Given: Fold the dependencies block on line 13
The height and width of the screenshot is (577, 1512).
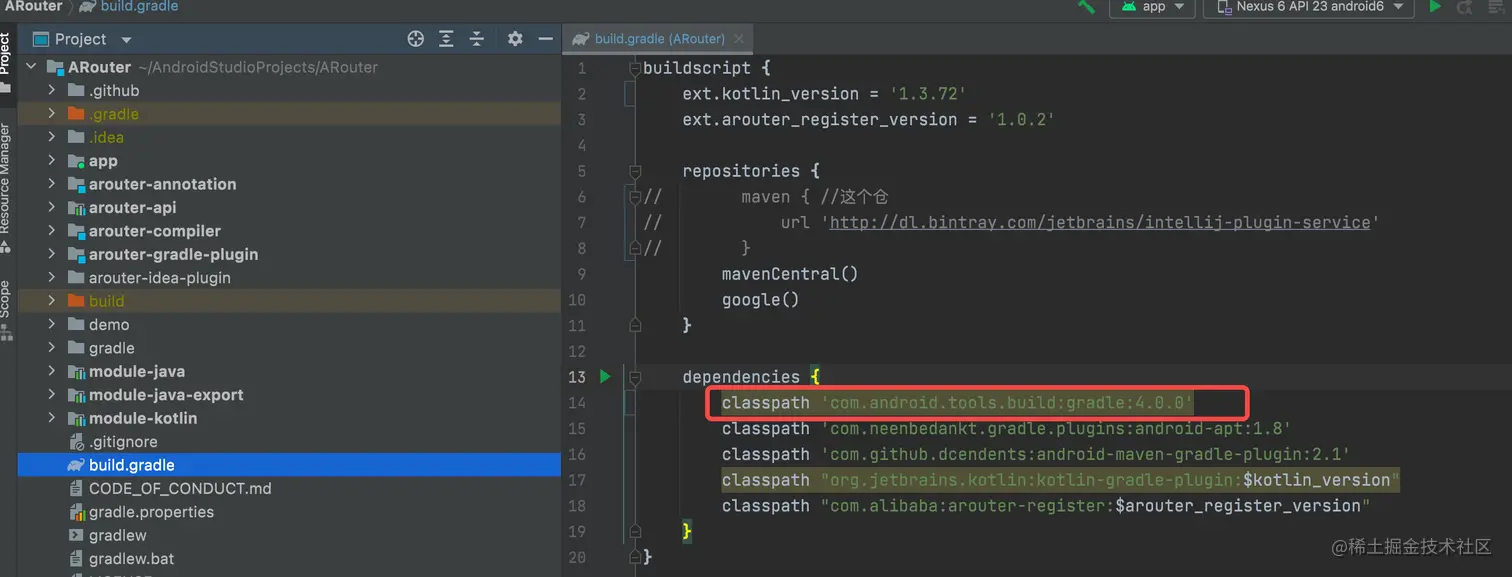Looking at the screenshot, I should click(x=634, y=377).
